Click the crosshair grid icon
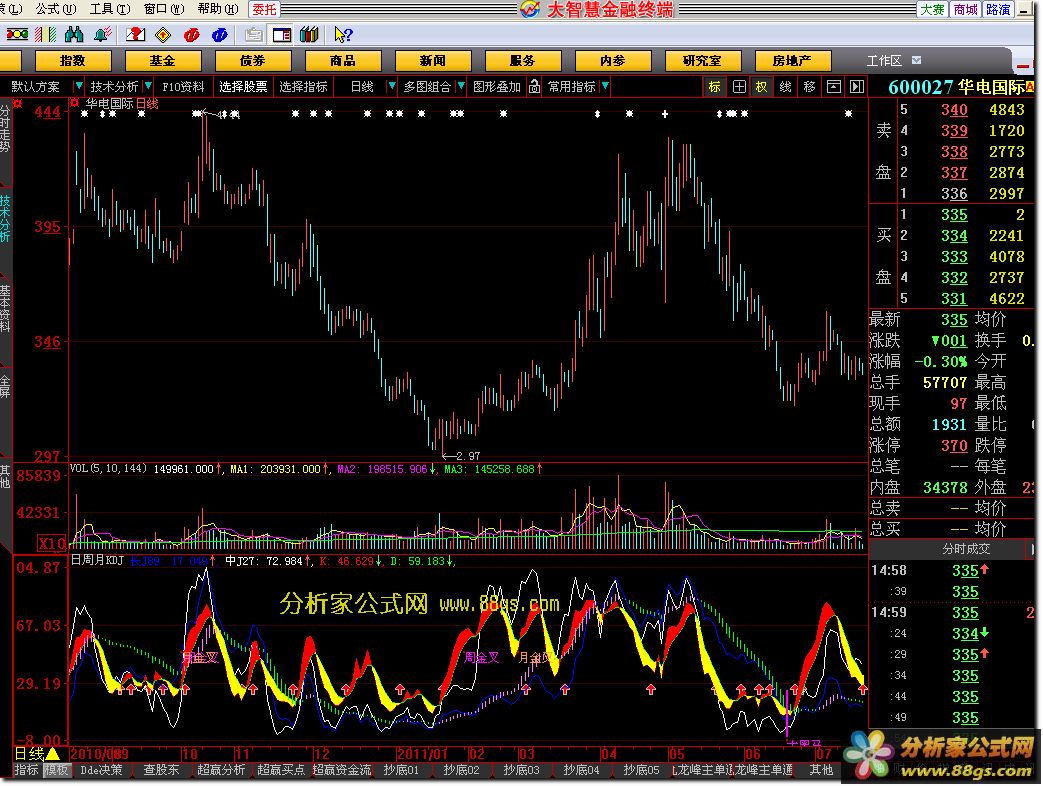1043x786 pixels. 739,86
